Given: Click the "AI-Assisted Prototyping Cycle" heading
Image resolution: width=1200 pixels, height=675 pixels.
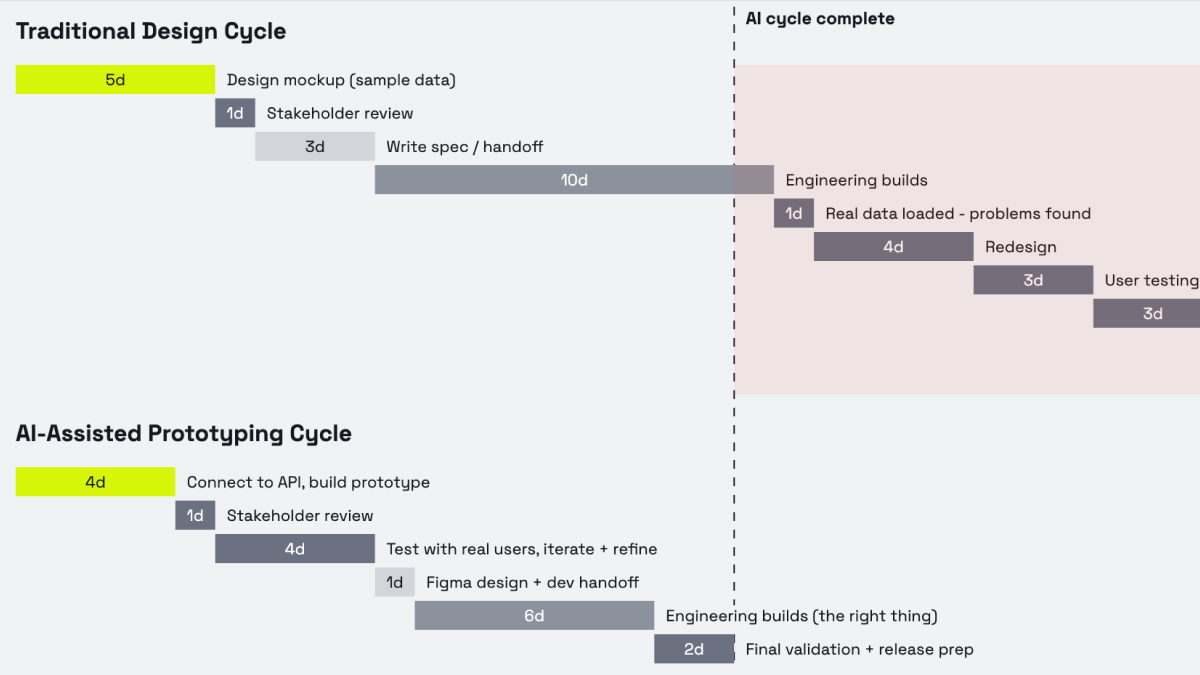Looking at the screenshot, I should pos(184,433).
